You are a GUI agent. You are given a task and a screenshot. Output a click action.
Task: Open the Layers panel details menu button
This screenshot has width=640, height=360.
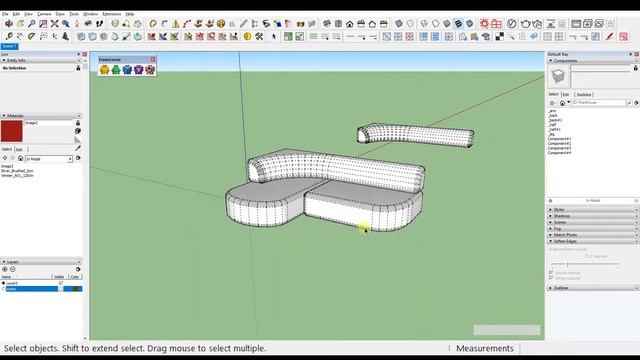[x=78, y=269]
